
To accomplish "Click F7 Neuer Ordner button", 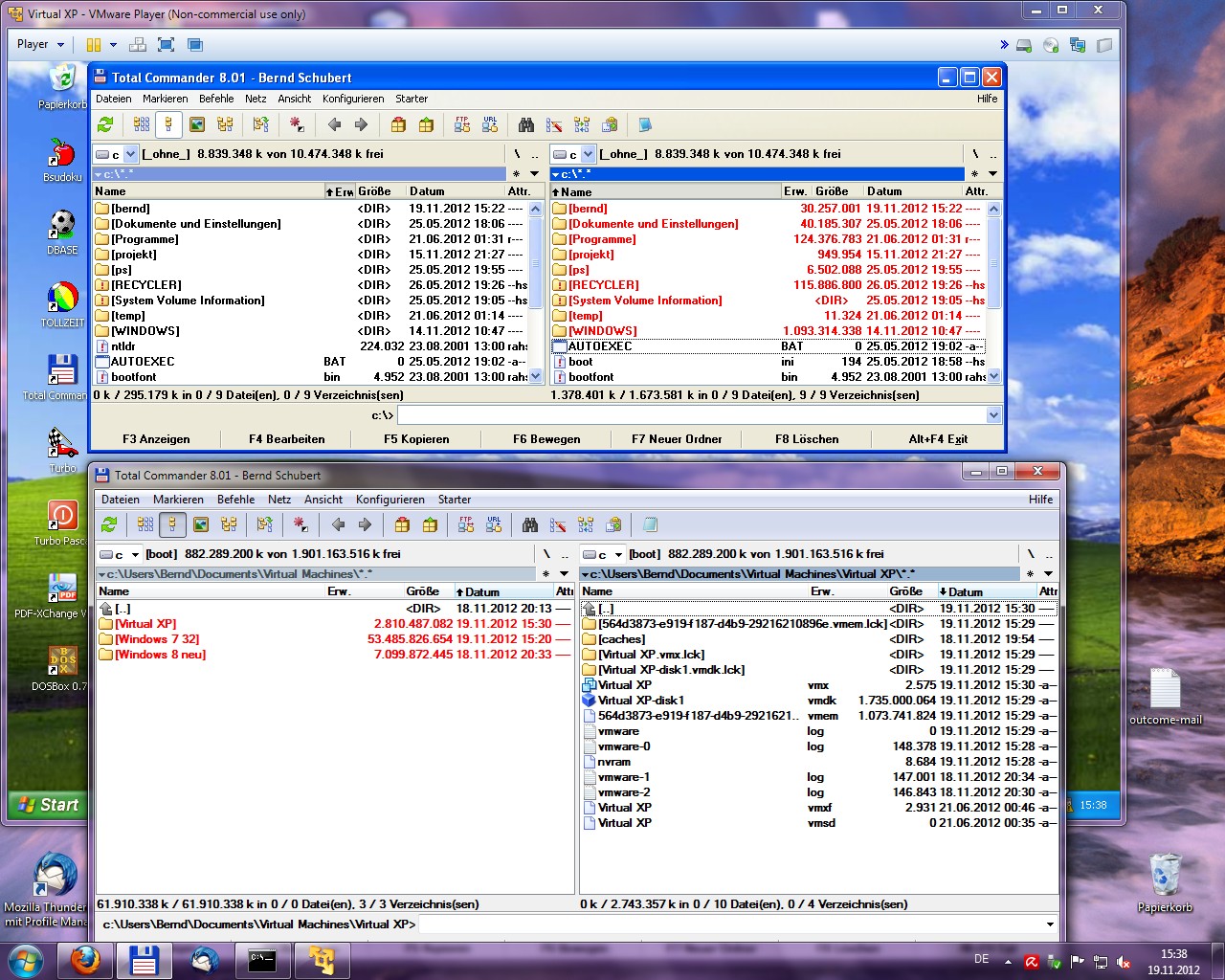I will (677, 439).
